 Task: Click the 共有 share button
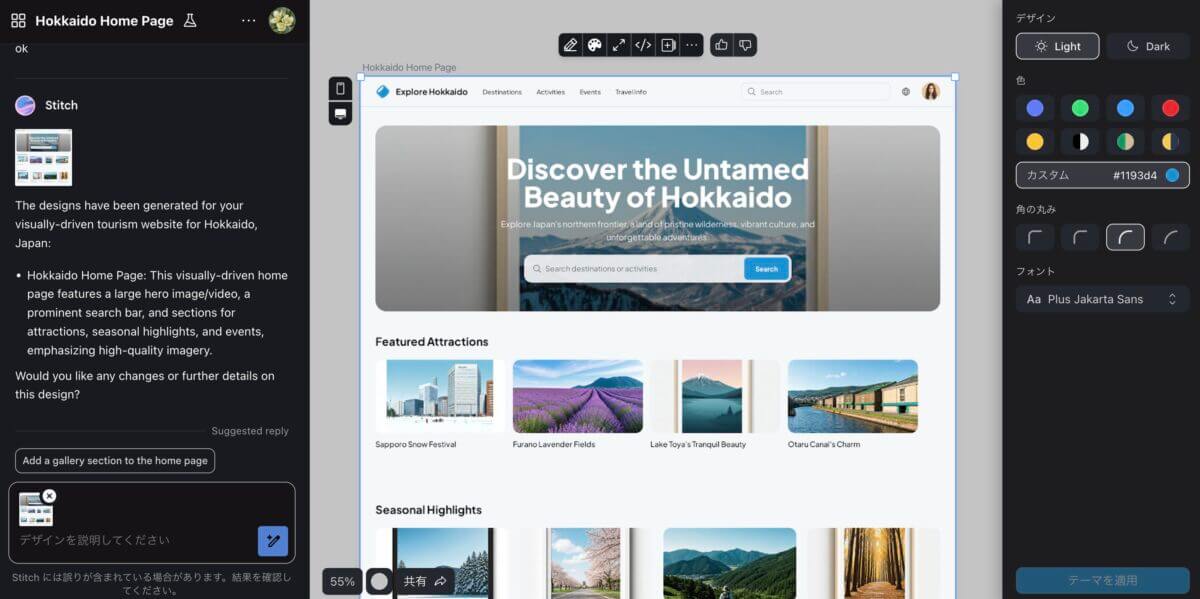click(425, 581)
